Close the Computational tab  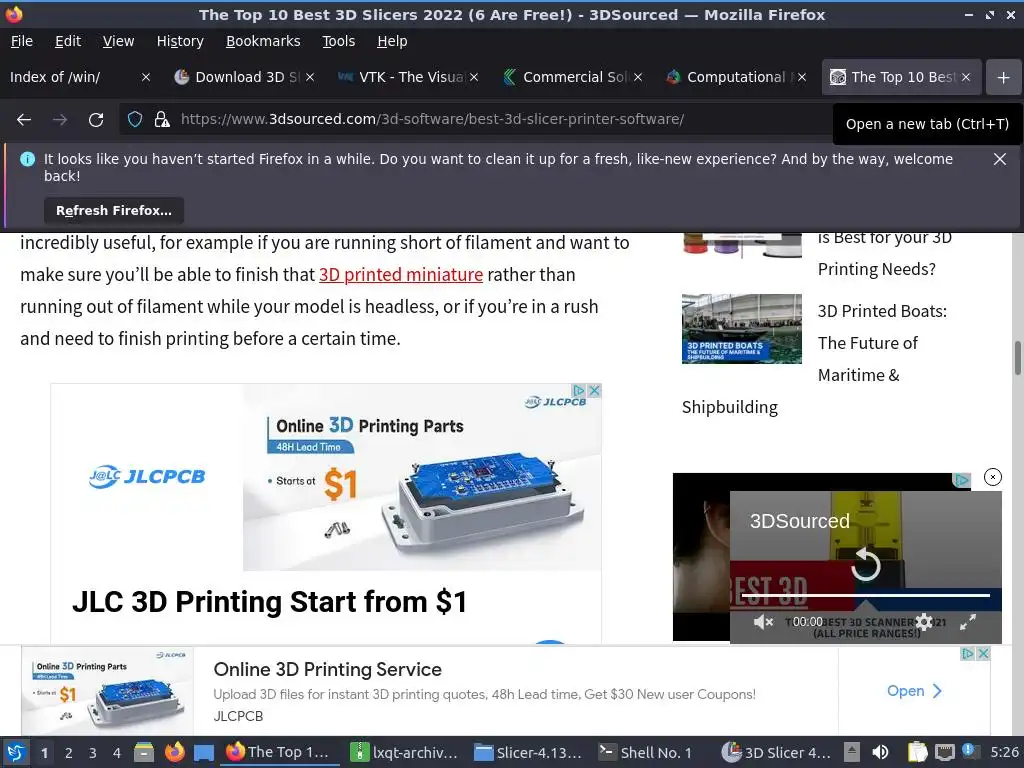[802, 78]
